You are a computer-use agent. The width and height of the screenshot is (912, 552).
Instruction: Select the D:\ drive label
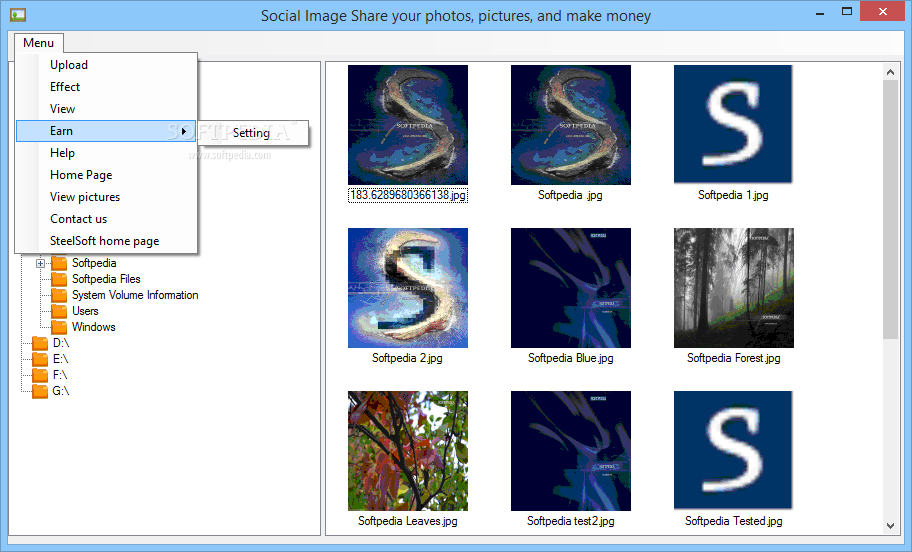pyautogui.click(x=61, y=343)
